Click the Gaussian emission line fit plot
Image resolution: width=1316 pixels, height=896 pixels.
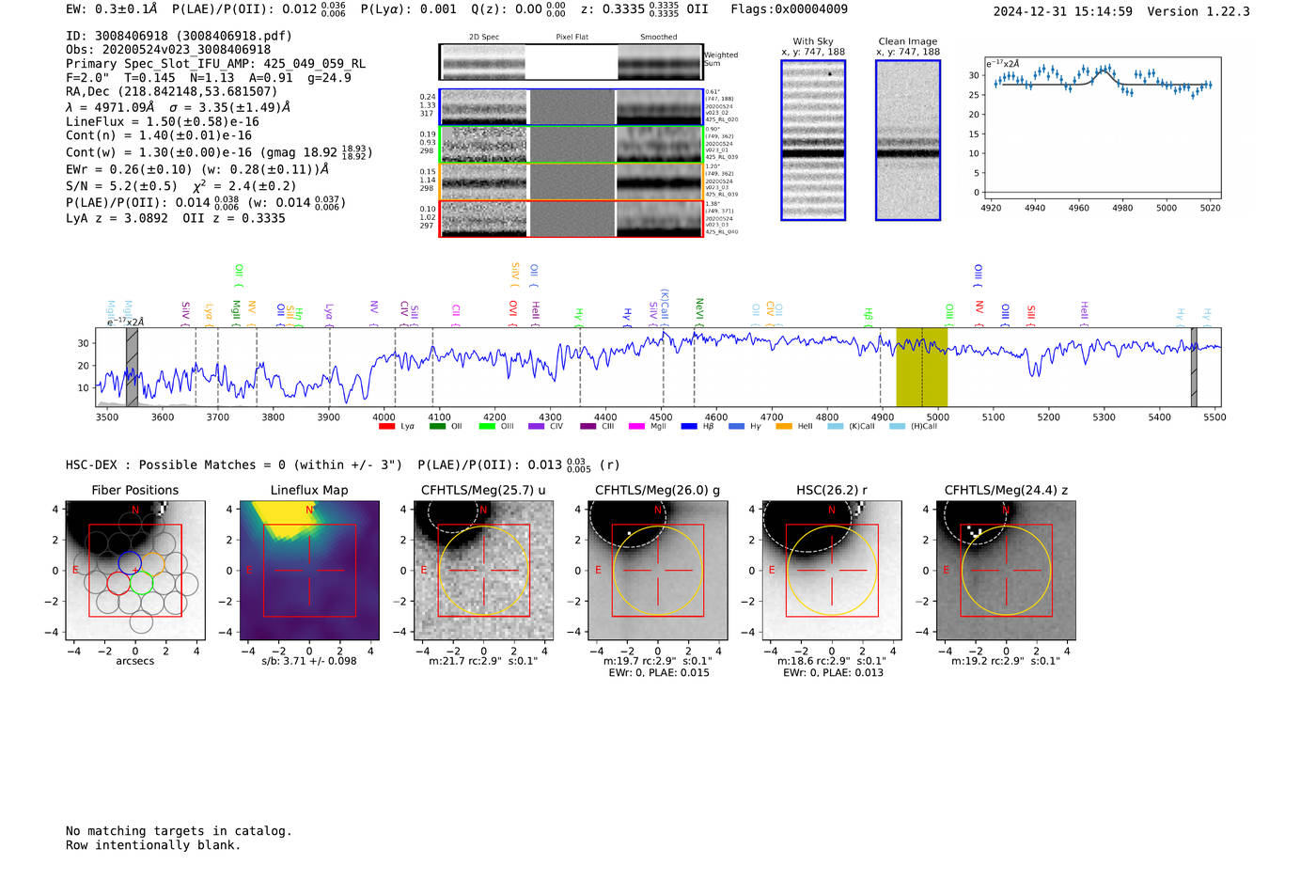[x=1102, y=128]
